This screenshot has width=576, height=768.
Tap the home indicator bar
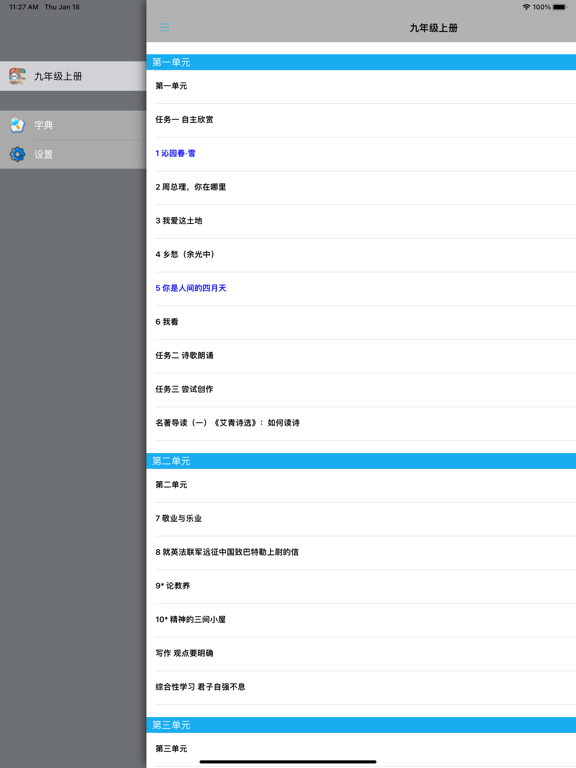[x=288, y=762]
